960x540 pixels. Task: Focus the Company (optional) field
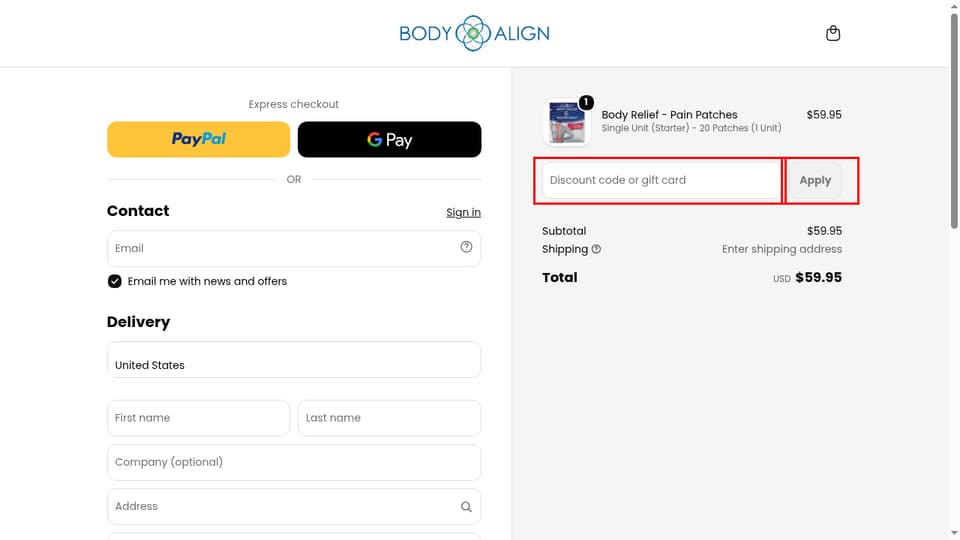[294, 462]
